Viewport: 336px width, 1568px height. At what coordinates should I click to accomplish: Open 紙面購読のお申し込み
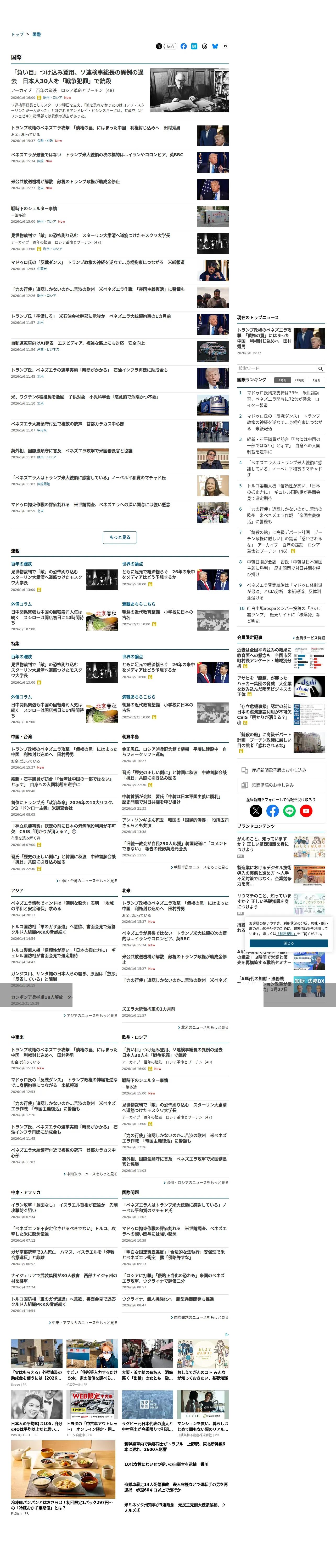click(281, 785)
